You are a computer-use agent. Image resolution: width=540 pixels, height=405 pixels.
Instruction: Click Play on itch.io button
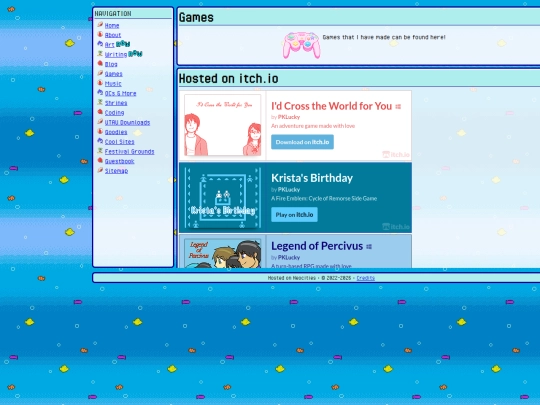point(294,215)
